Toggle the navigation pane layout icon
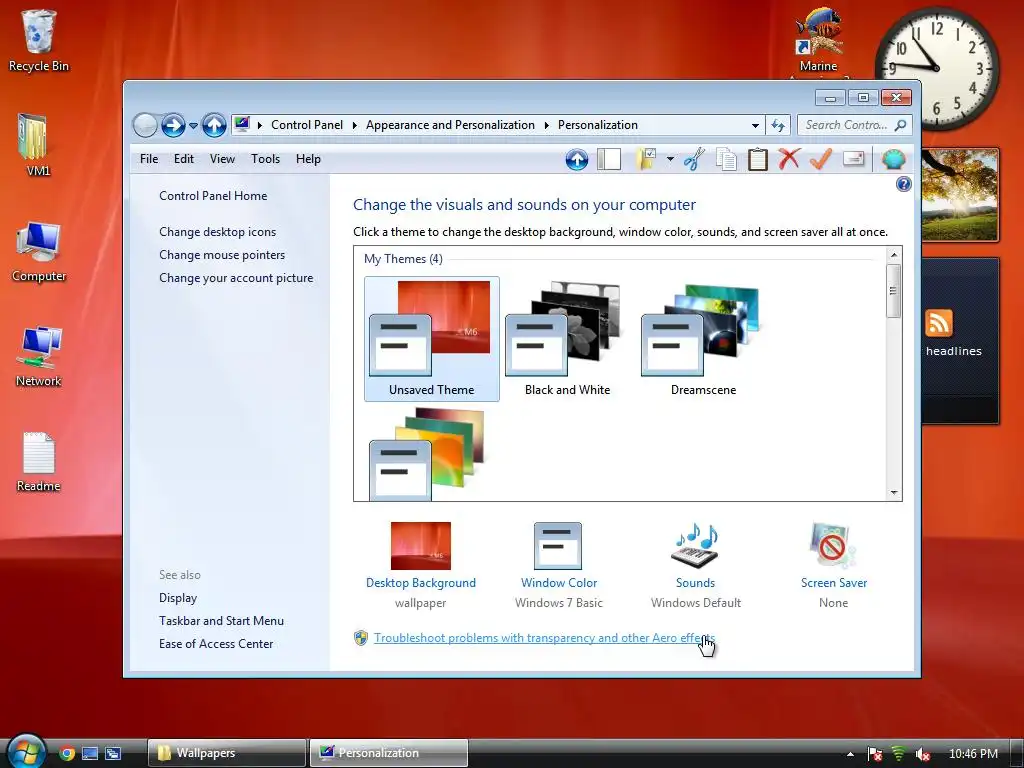The height and width of the screenshot is (768, 1024). click(x=609, y=159)
